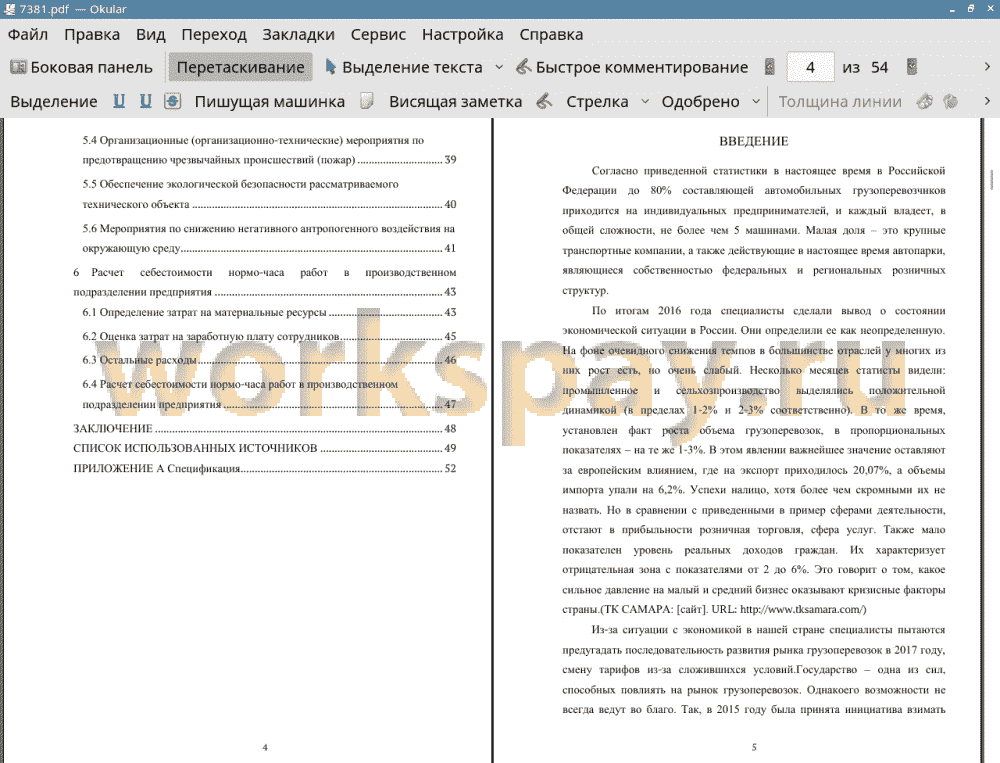1000x763 pixels.
Task: Click СПИСОК ИСПОЛЬЗОВАННЫХ ИСТОЧНИКОВ contents entry
Action: (265, 448)
